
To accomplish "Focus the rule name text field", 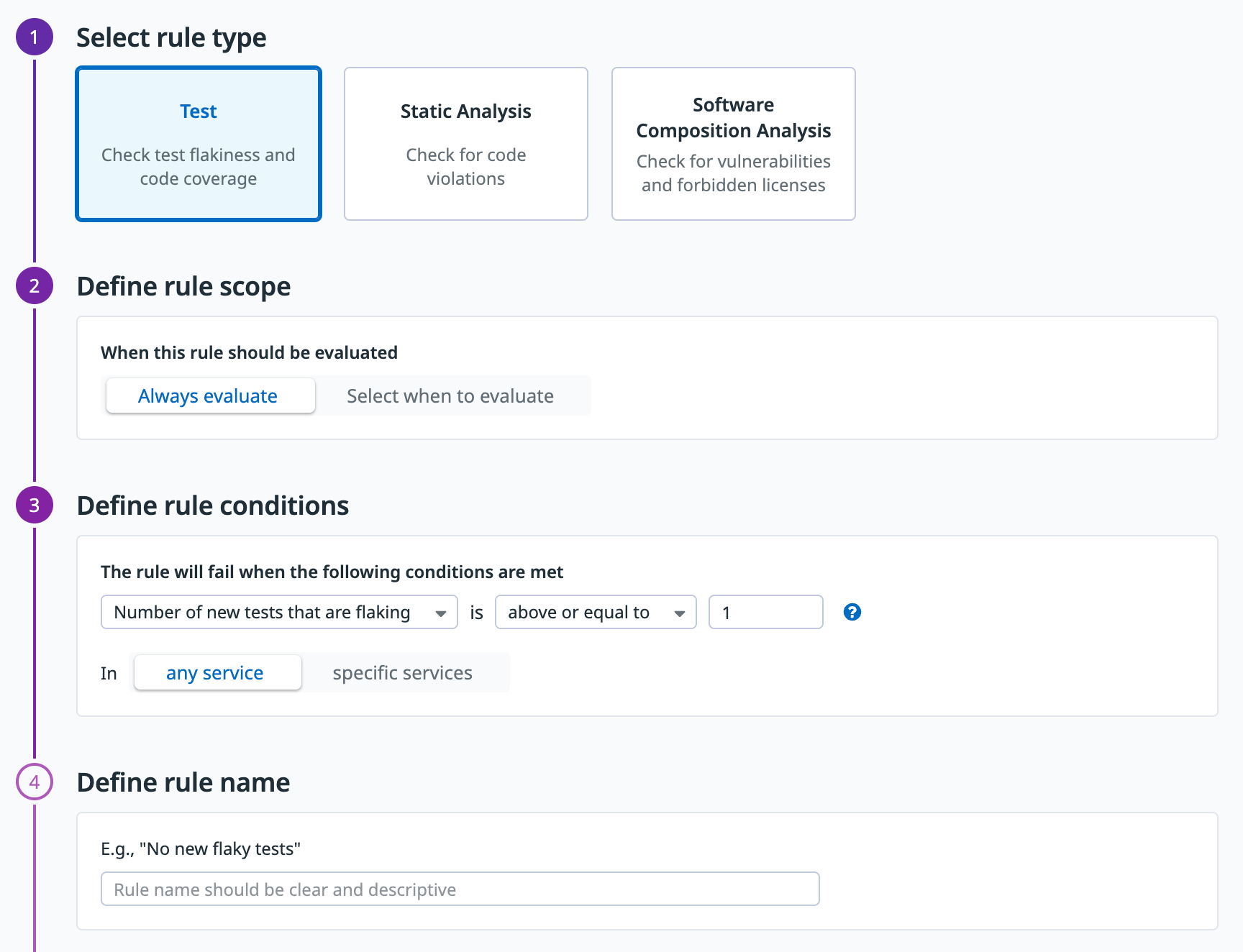I will (x=460, y=889).
